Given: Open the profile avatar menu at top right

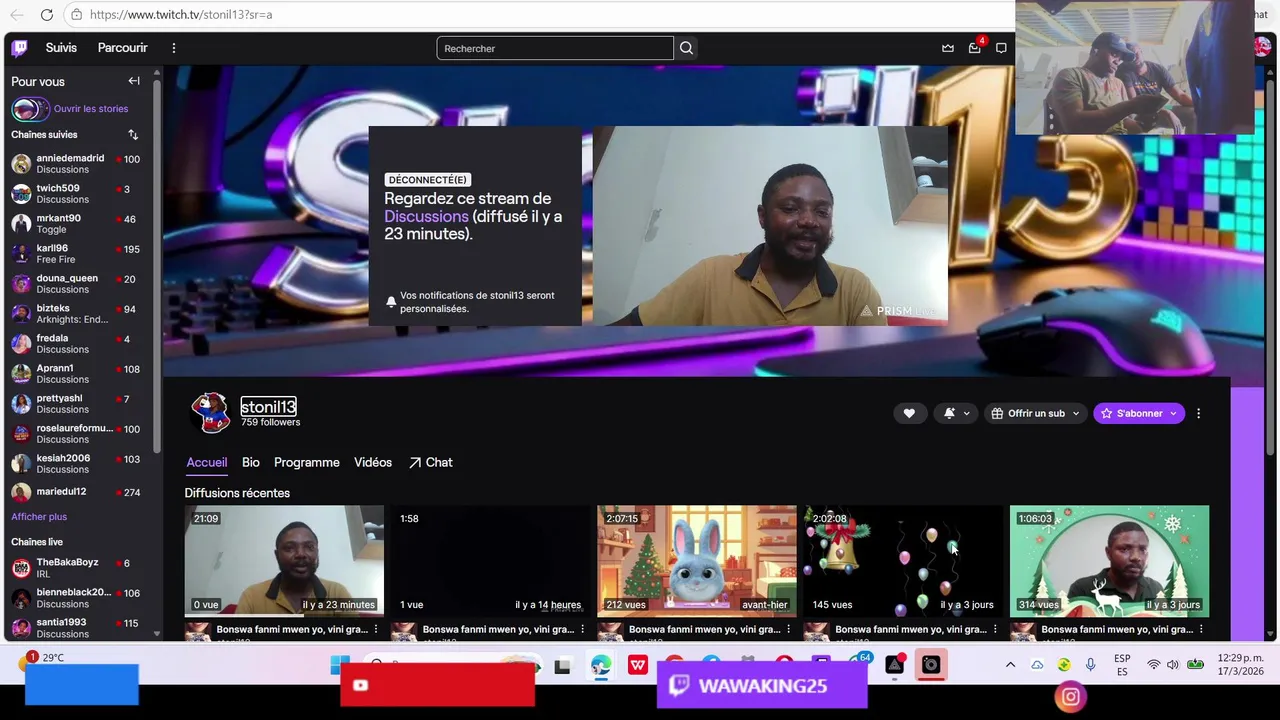Looking at the screenshot, I should tap(1262, 47).
